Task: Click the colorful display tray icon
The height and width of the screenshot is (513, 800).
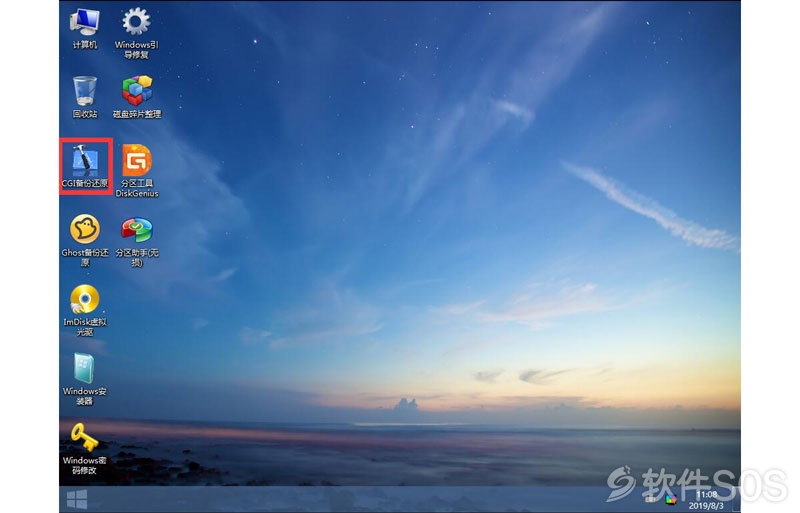Action: point(671,499)
